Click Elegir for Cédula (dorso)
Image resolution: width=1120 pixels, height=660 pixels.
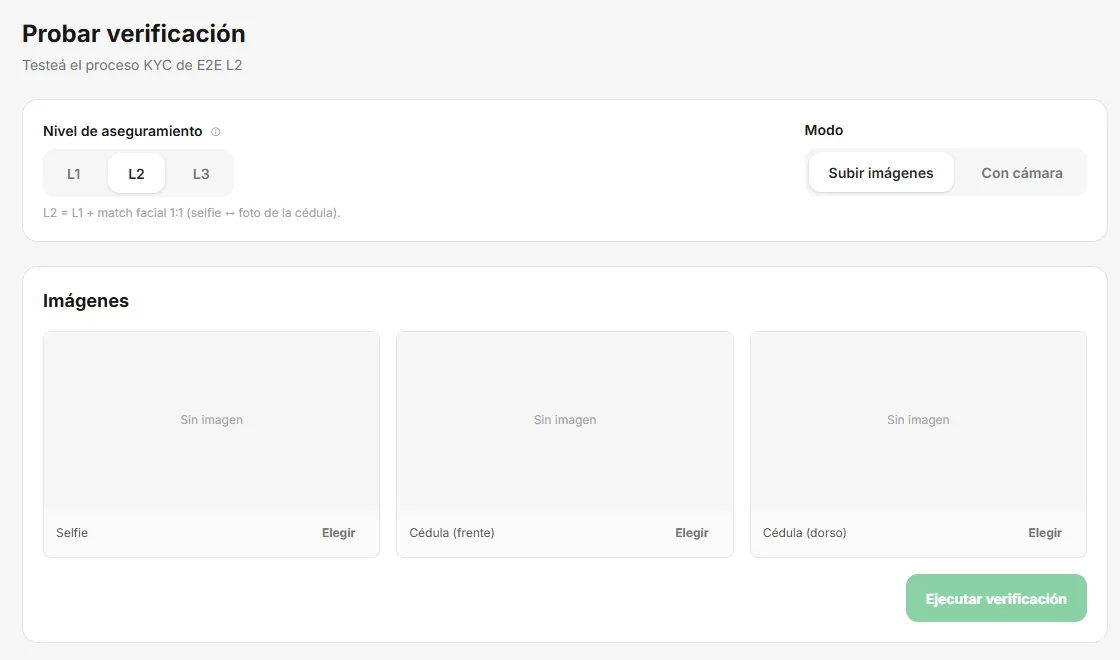pyautogui.click(x=1045, y=533)
